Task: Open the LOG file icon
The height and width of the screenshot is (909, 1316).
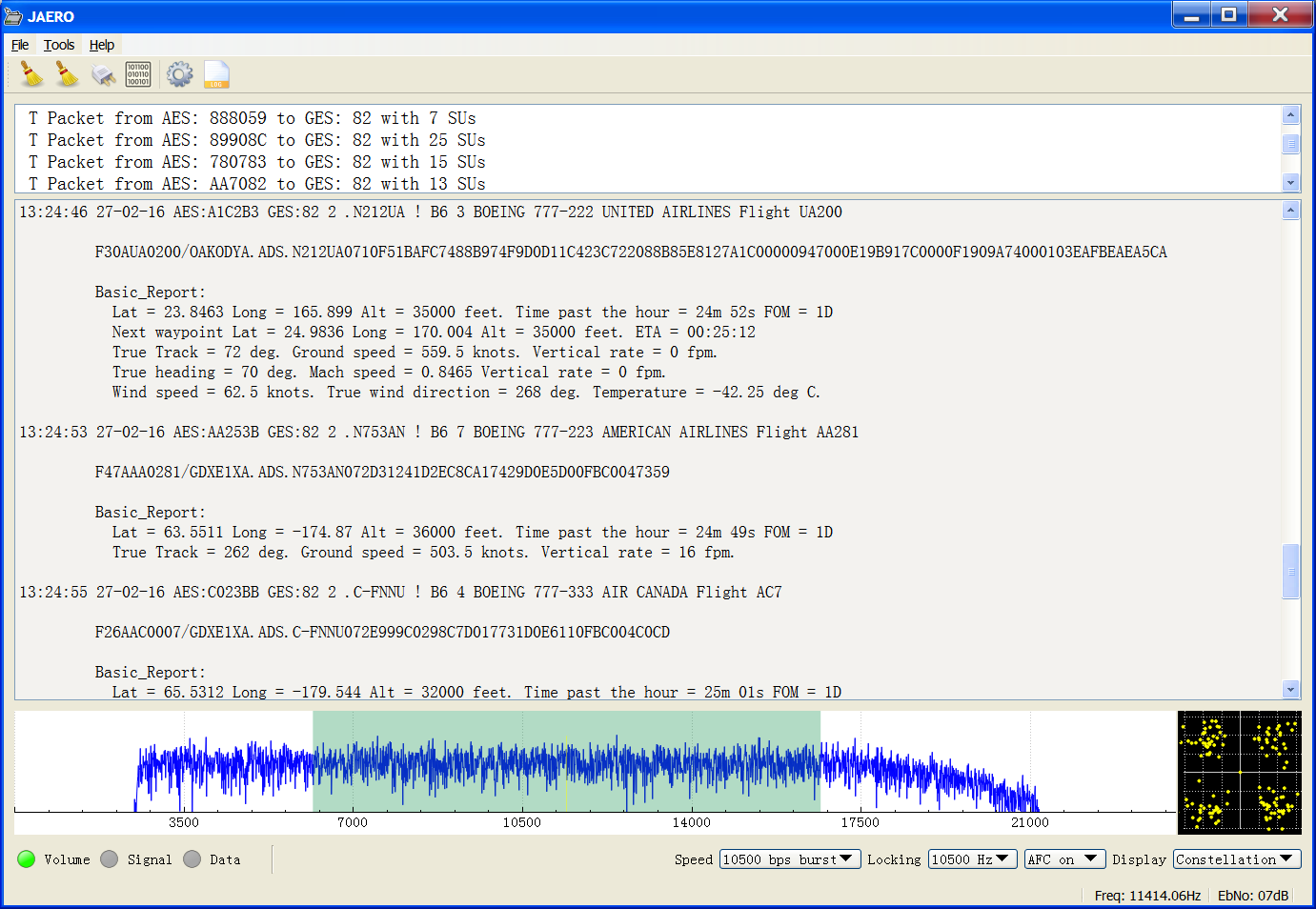Action: click(x=216, y=74)
